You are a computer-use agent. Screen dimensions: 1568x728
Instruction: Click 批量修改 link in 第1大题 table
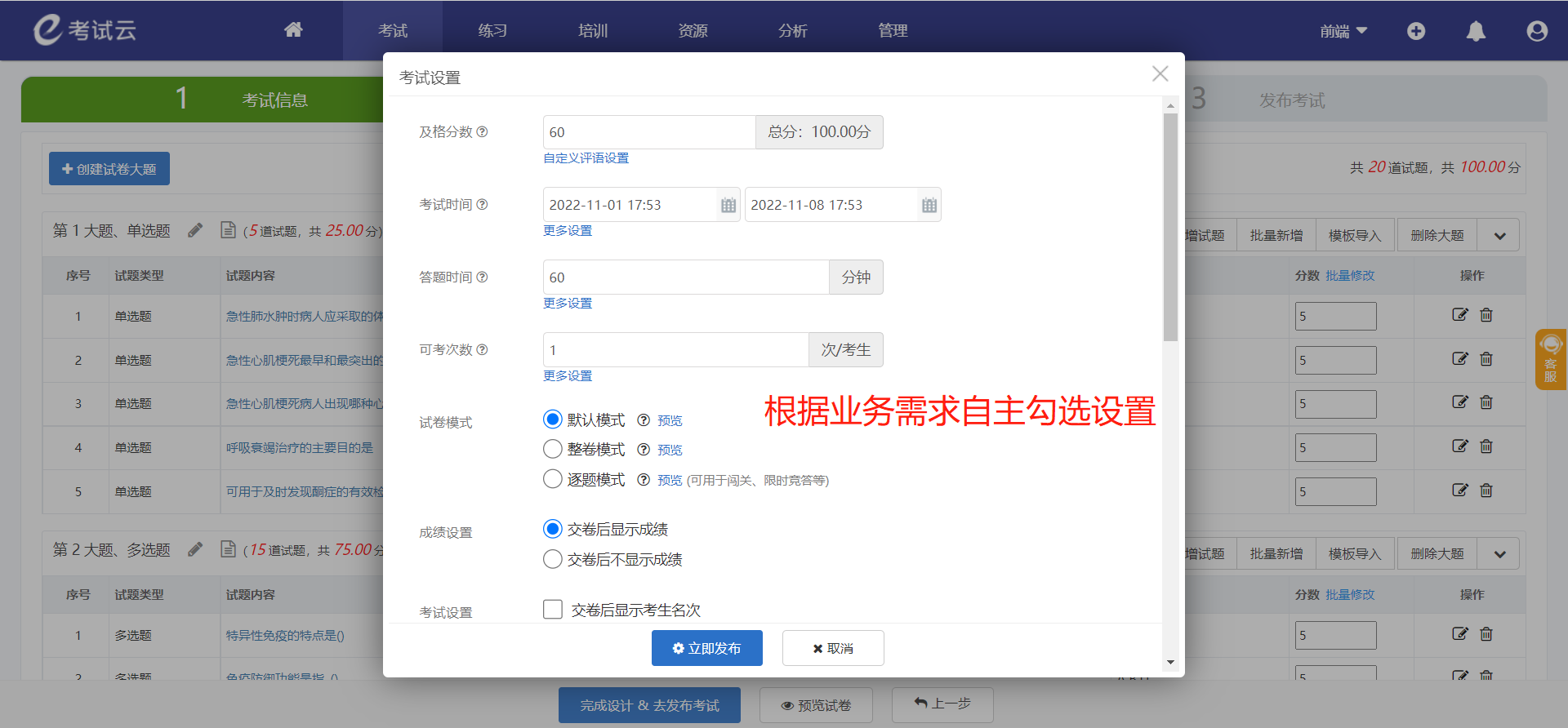coord(1350,276)
